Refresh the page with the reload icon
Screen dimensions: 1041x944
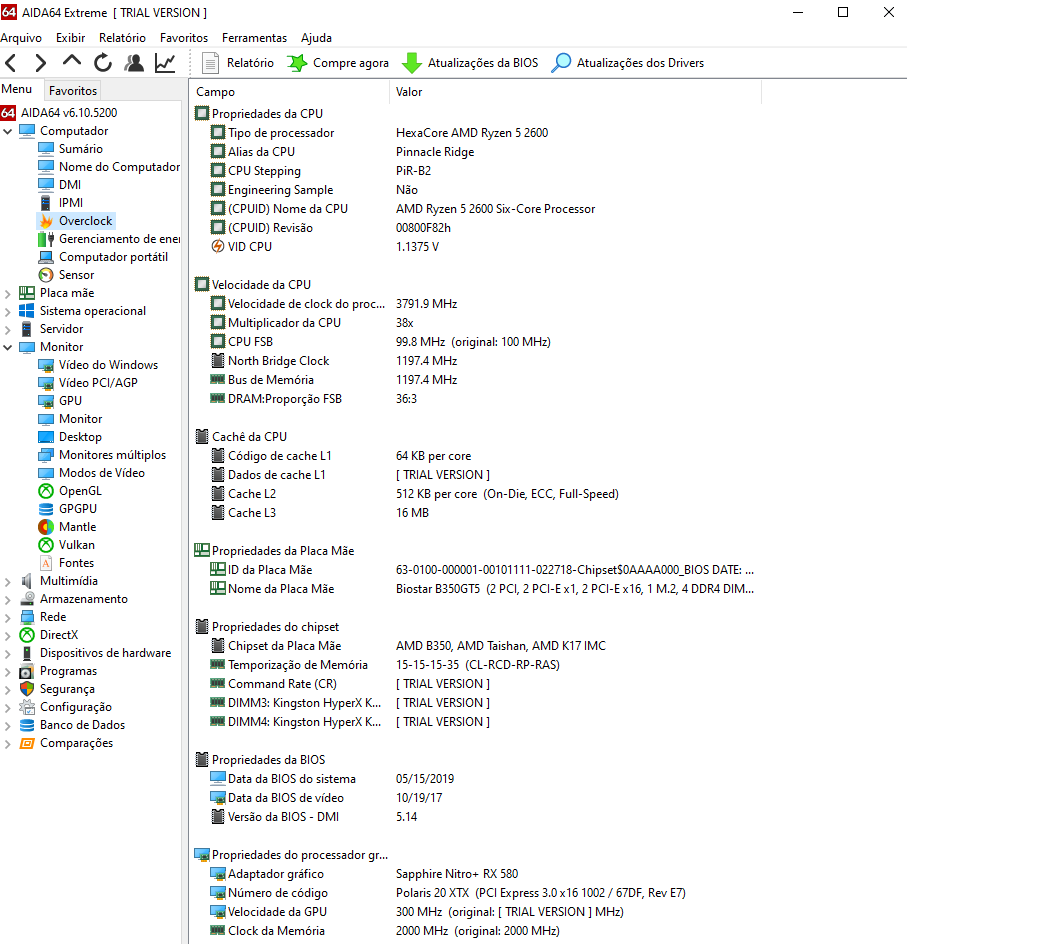[103, 63]
